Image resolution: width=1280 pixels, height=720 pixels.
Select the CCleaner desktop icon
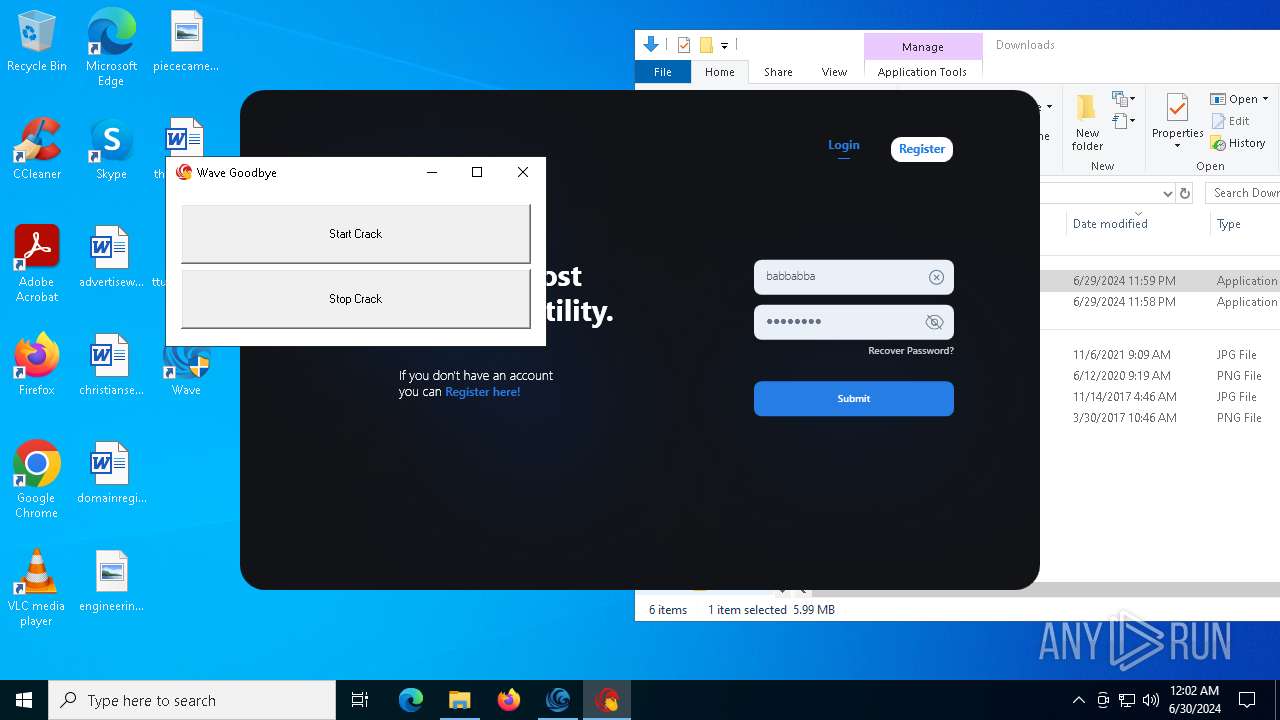[37, 149]
